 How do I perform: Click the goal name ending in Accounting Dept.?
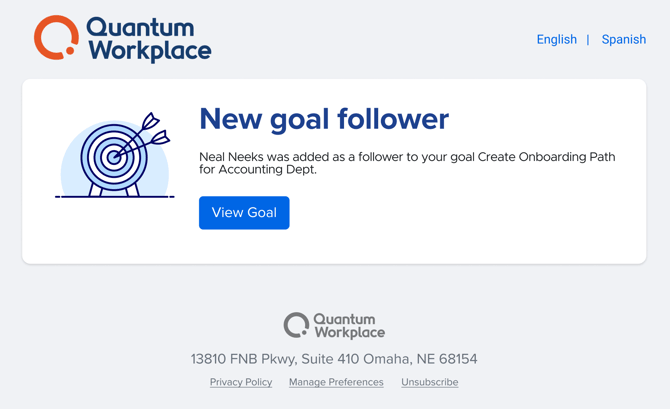click(258, 170)
